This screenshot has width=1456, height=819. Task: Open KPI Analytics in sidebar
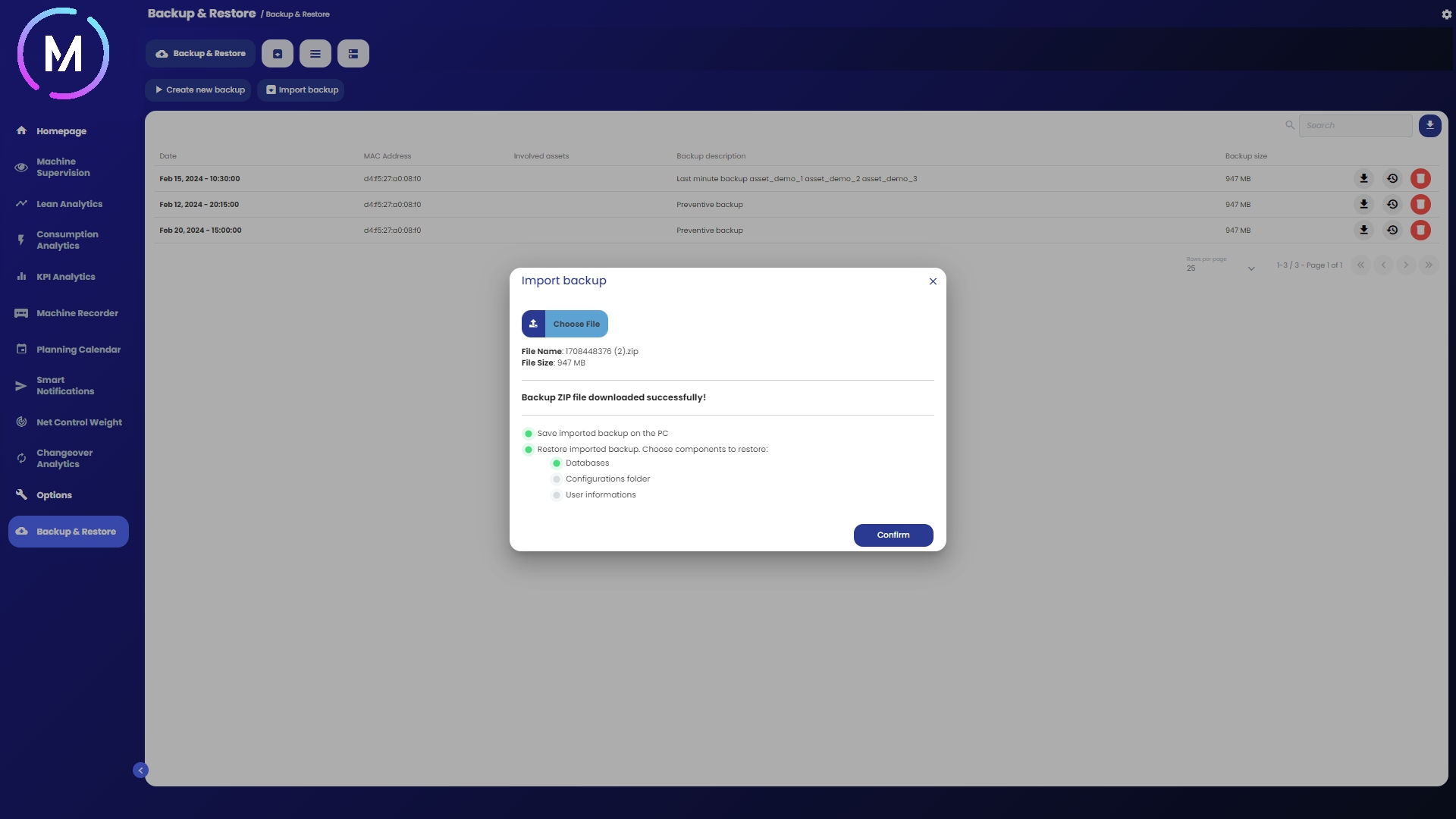(65, 277)
